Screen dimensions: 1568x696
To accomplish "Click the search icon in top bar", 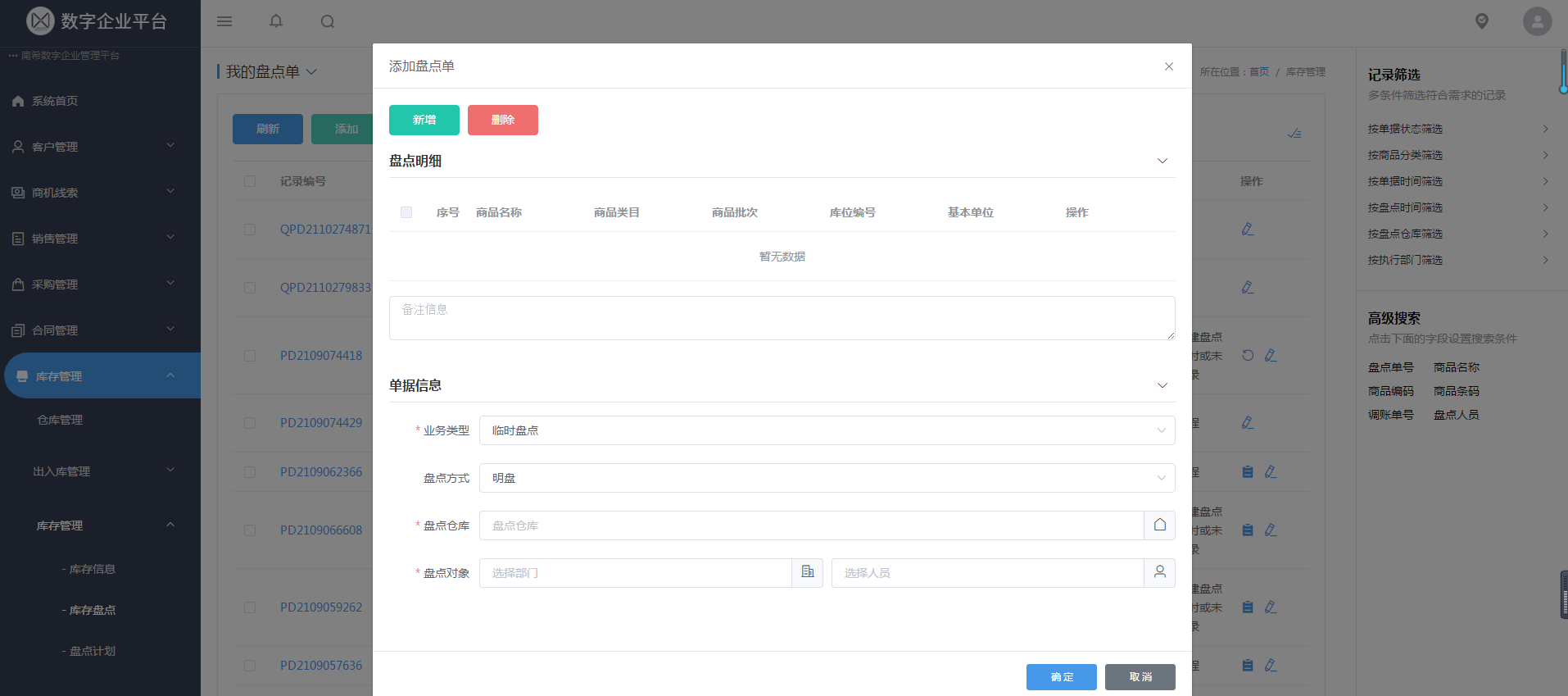I will point(328,21).
